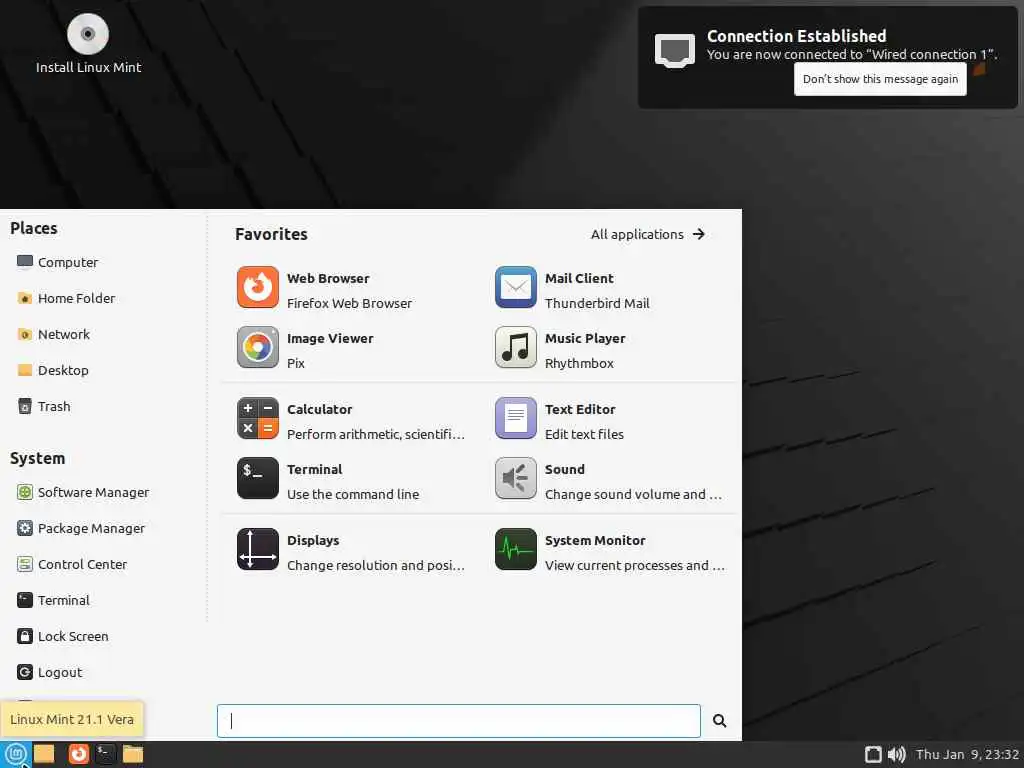Open terminal launcher in the bottom panel

(x=105, y=754)
